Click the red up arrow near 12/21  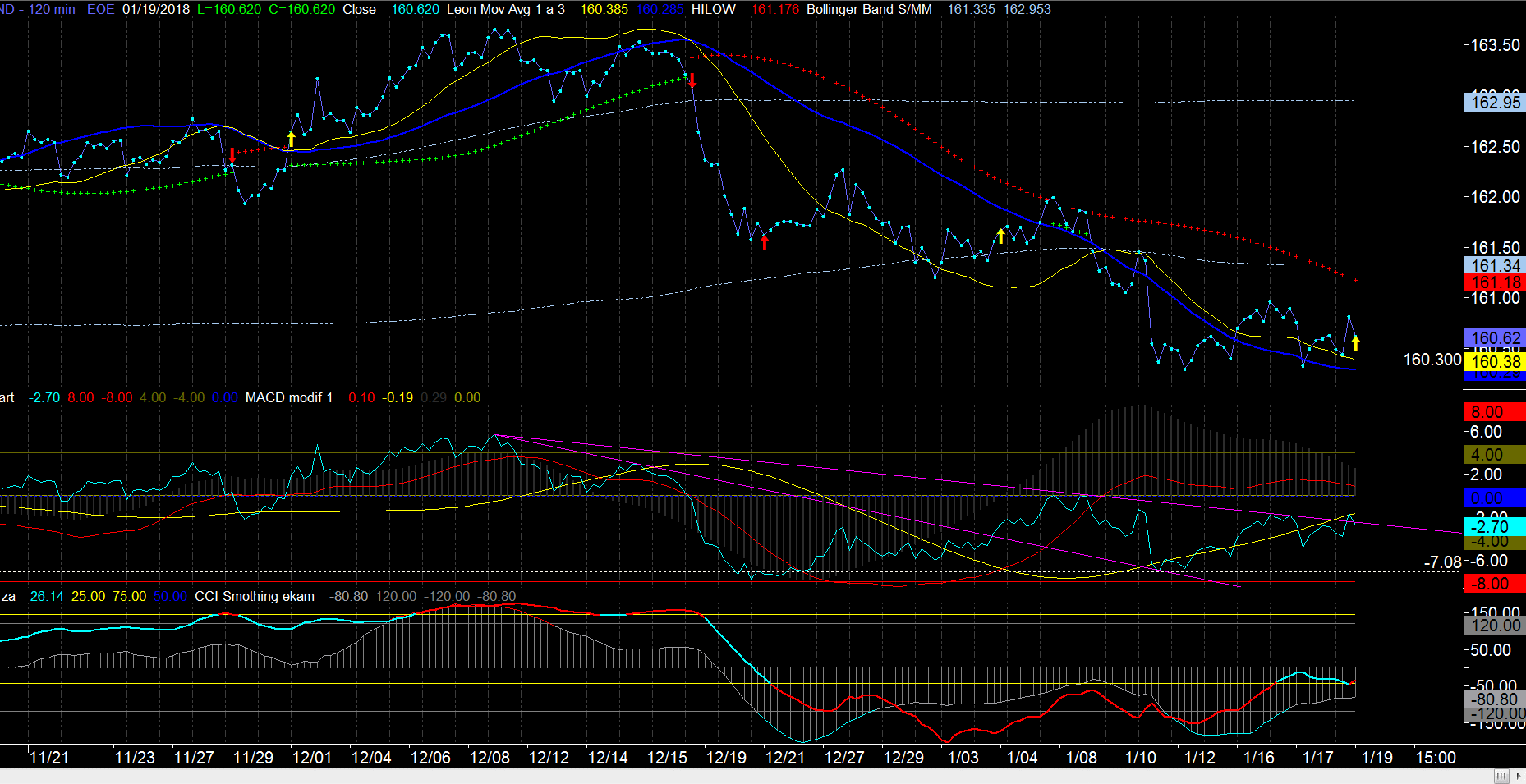tap(765, 242)
